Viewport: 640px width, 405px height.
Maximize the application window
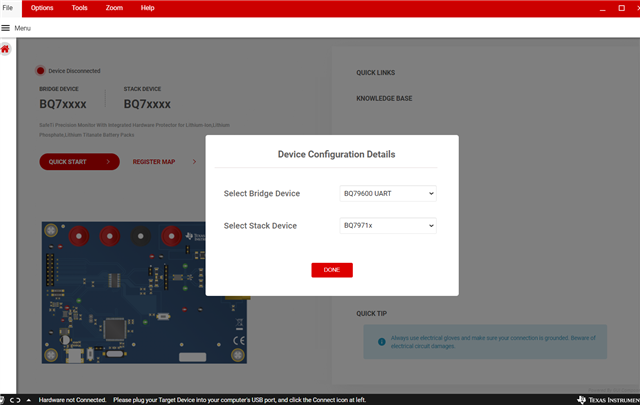[621, 8]
